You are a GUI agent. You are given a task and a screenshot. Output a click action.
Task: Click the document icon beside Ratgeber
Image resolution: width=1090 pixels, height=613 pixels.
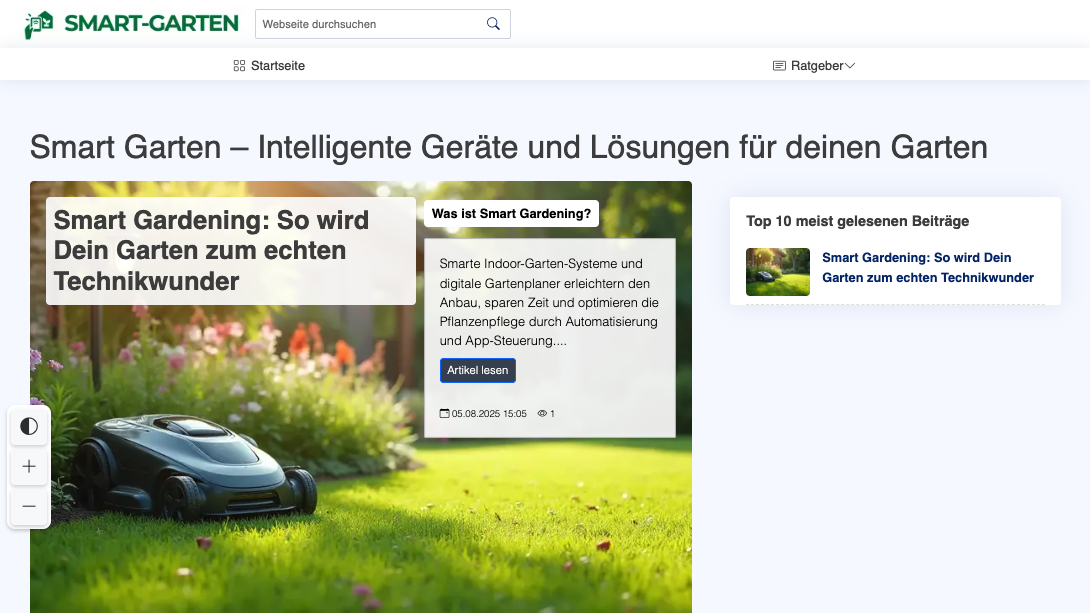(778, 65)
